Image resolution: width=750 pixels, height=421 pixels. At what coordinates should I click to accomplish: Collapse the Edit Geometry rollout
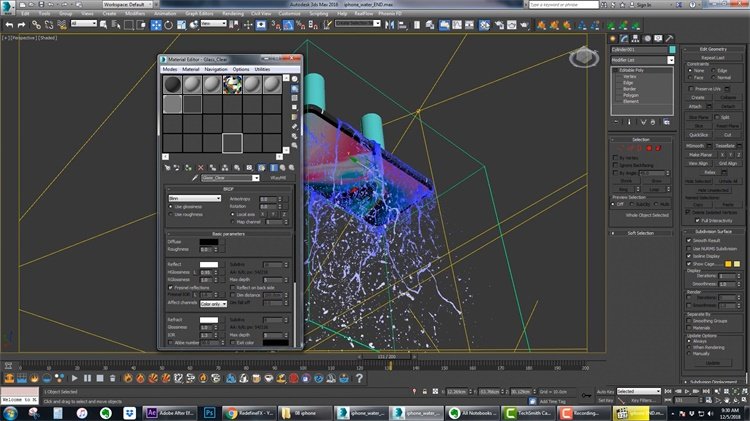pos(713,49)
